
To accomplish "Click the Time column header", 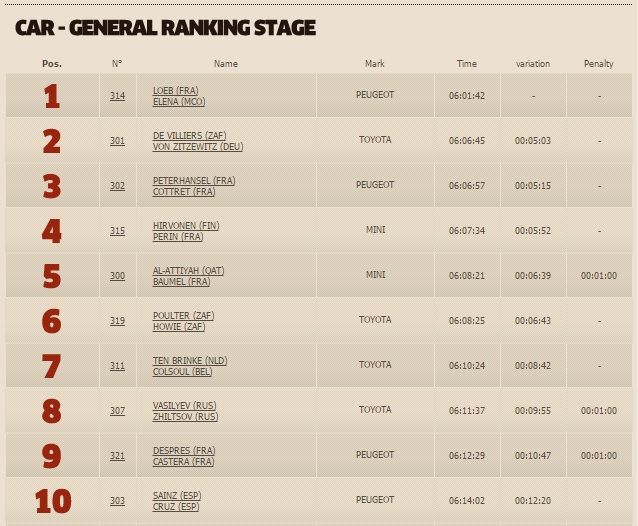I will [x=467, y=64].
